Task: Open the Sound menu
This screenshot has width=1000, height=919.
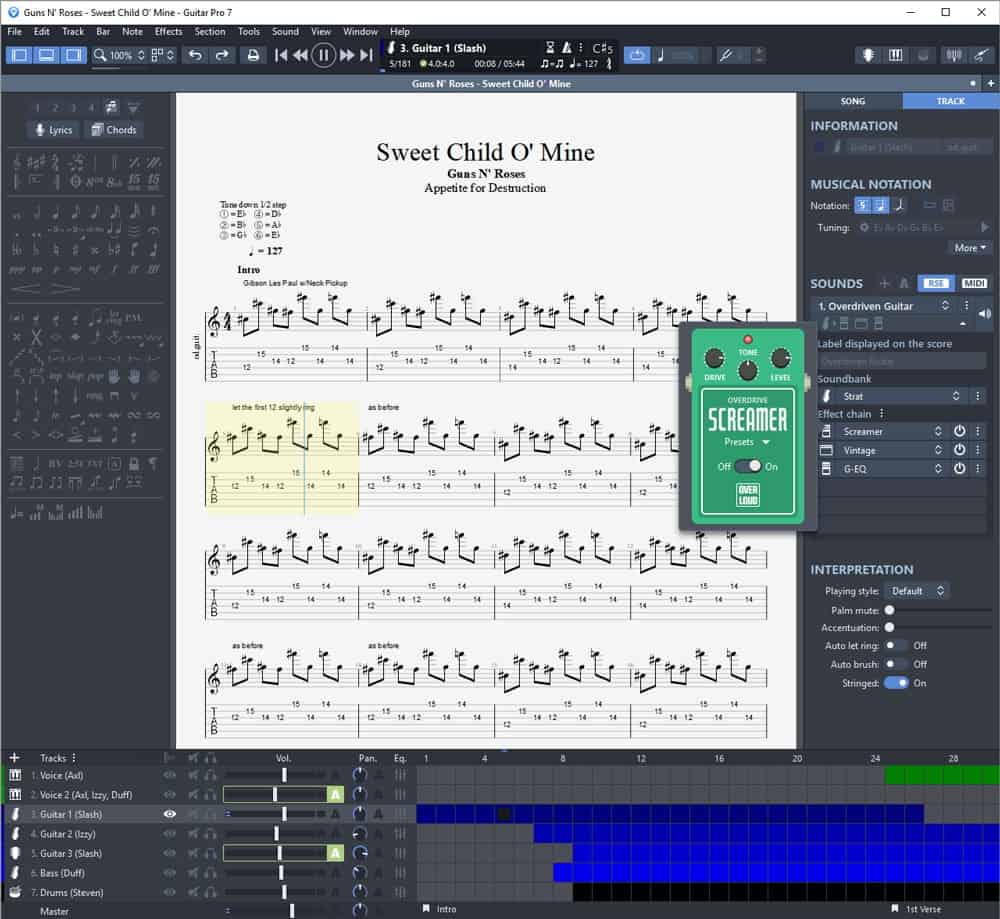Action: pos(285,31)
